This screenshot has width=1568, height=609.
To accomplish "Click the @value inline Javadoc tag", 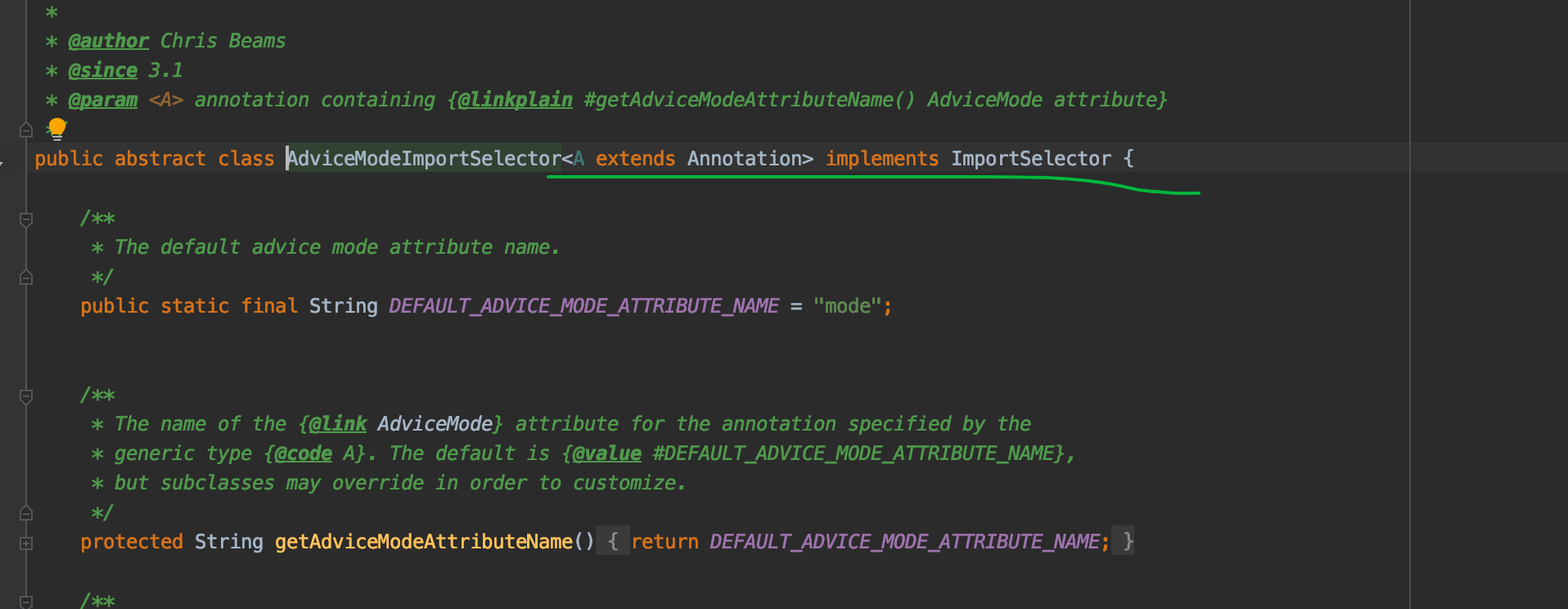I will [606, 453].
